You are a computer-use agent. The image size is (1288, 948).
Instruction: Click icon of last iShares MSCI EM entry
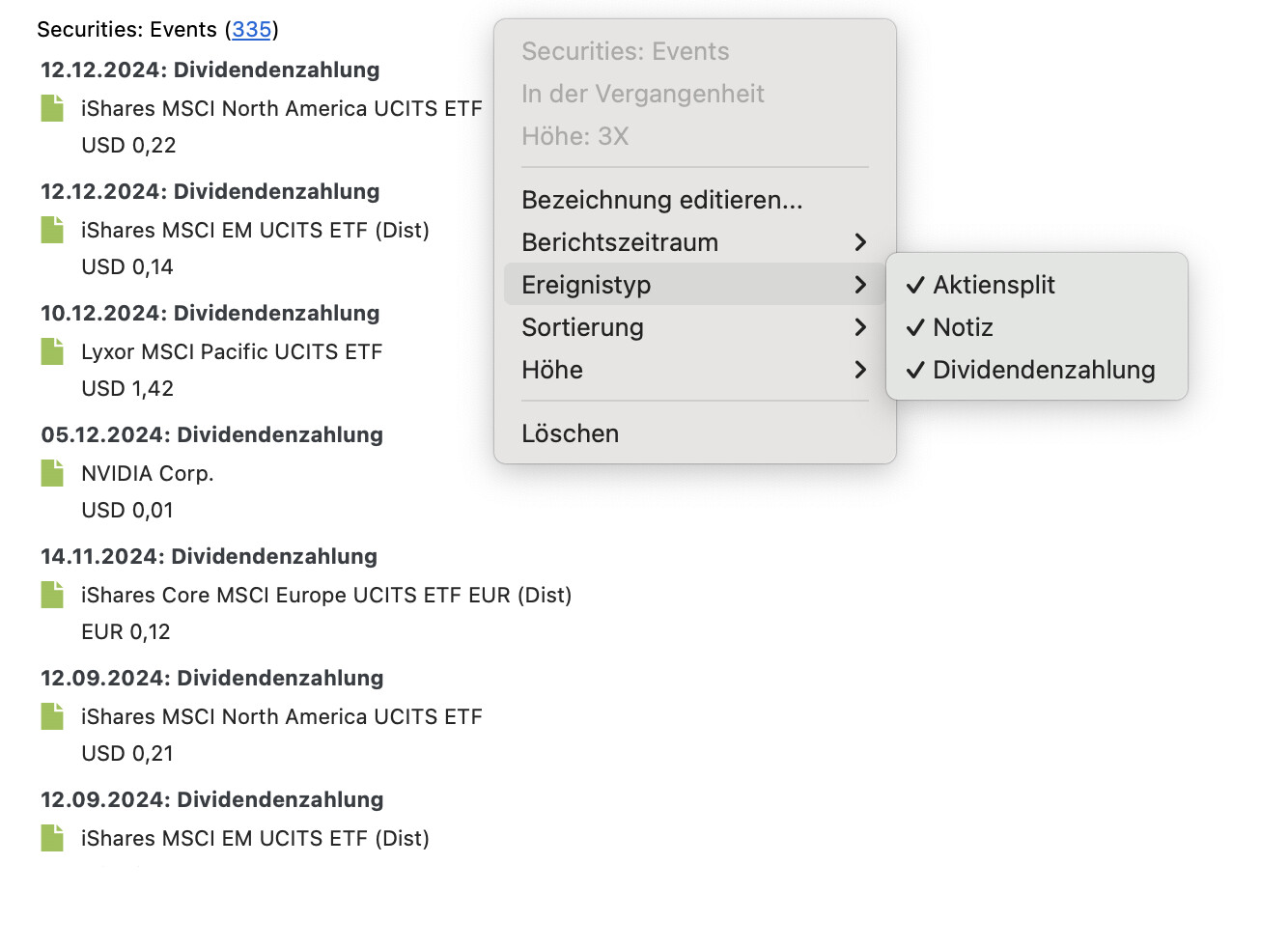[x=52, y=838]
